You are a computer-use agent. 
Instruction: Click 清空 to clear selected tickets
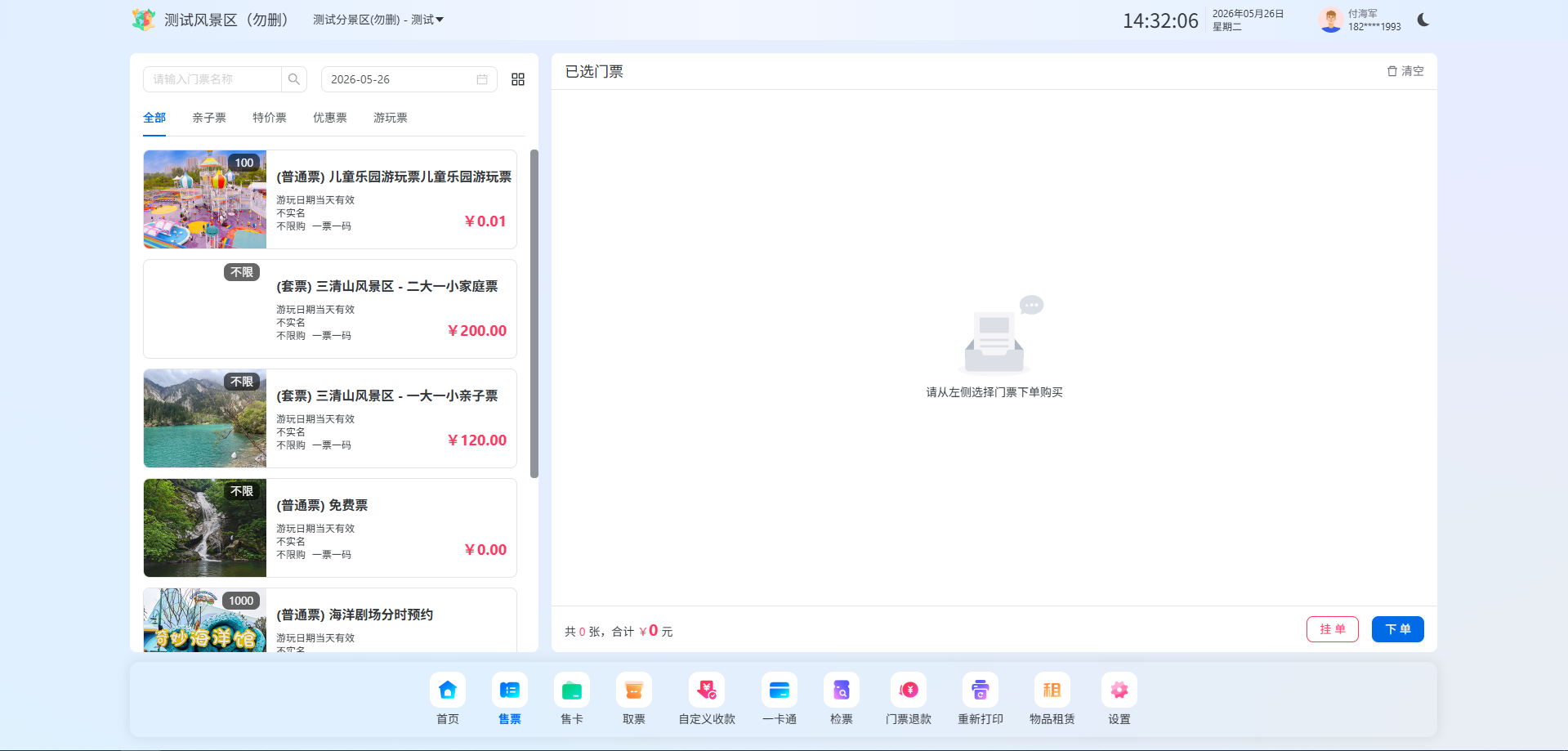1405,71
